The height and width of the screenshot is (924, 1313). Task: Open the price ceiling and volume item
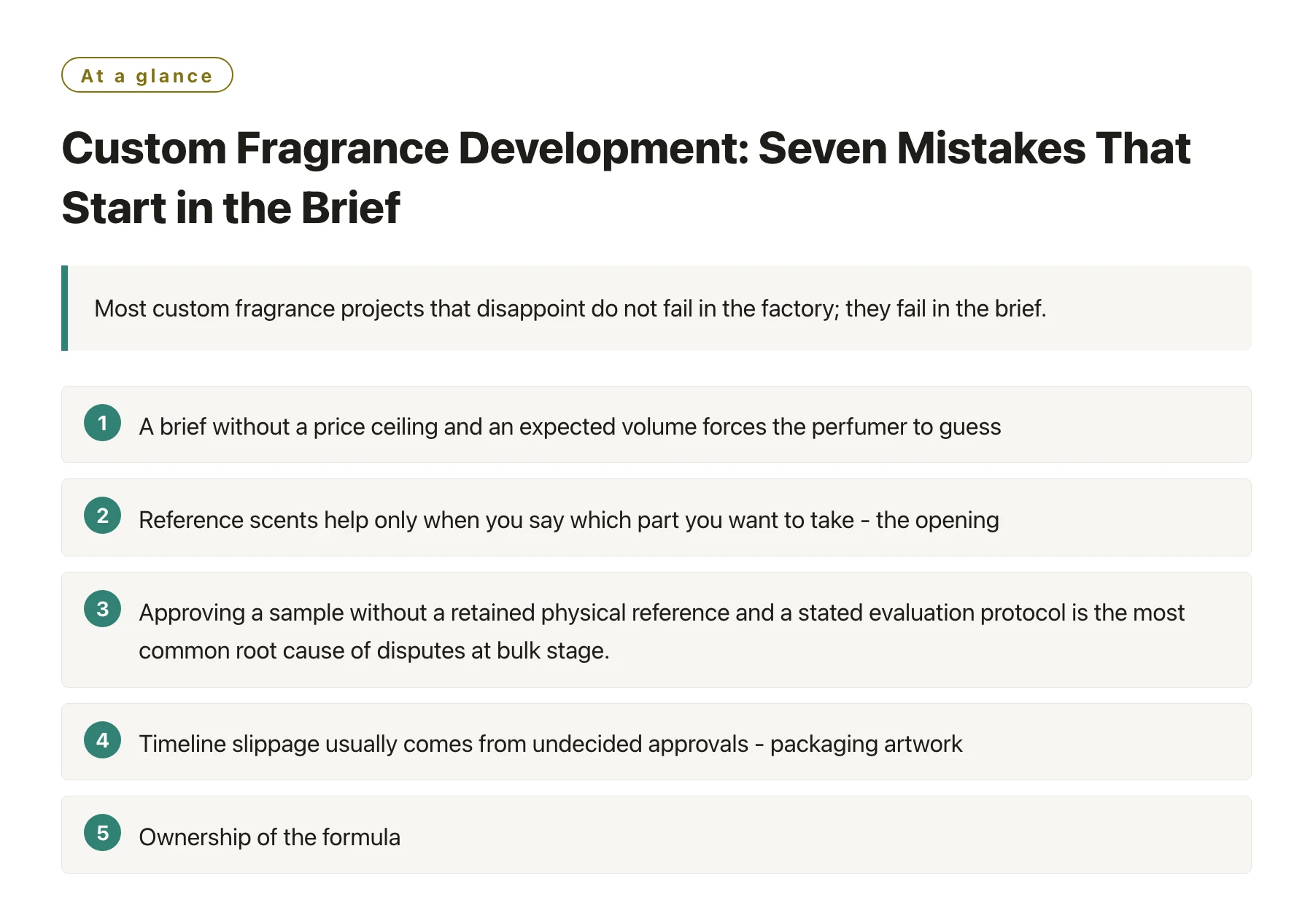[x=656, y=424]
